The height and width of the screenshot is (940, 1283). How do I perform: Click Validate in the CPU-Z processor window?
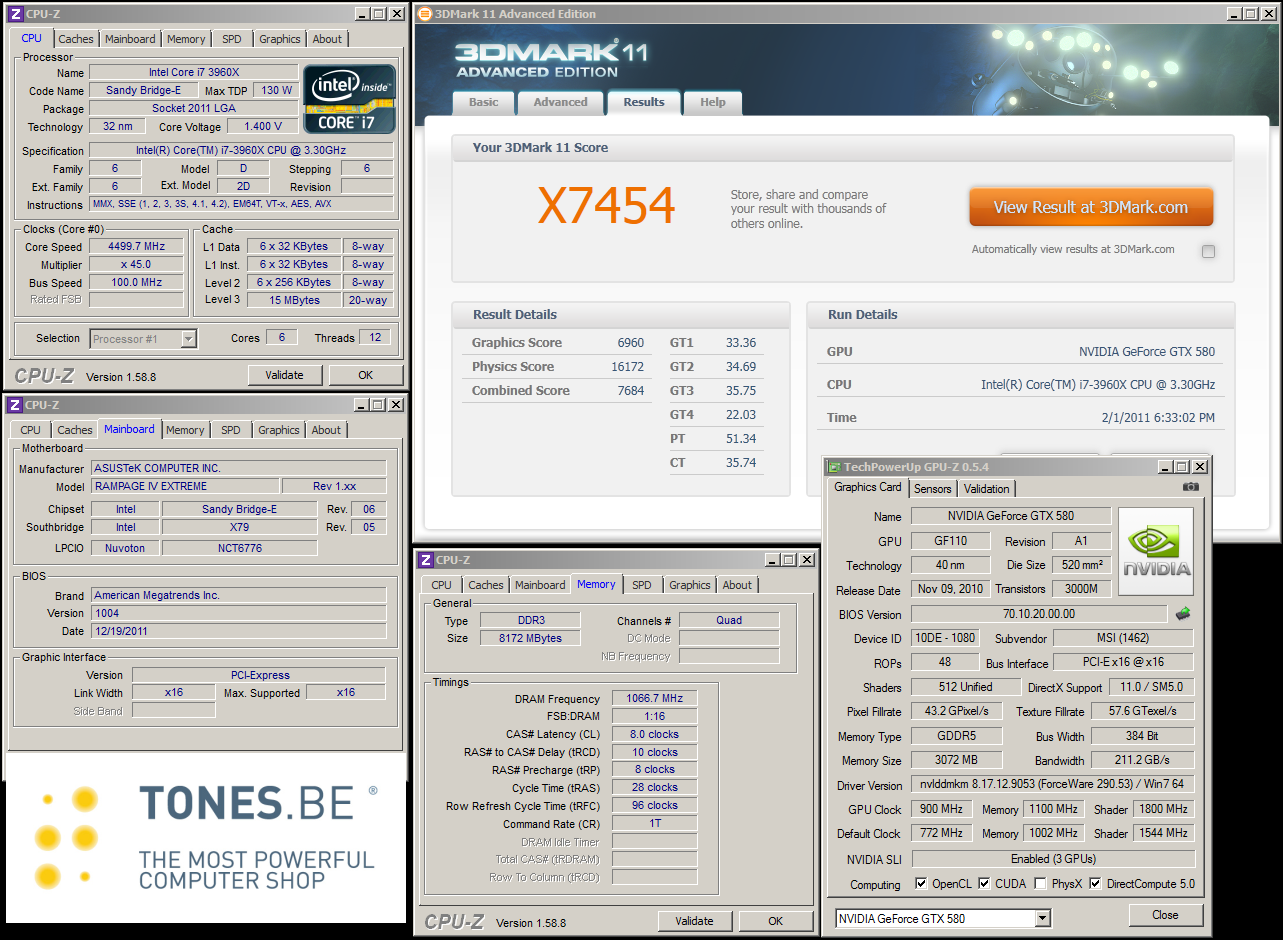(x=284, y=375)
